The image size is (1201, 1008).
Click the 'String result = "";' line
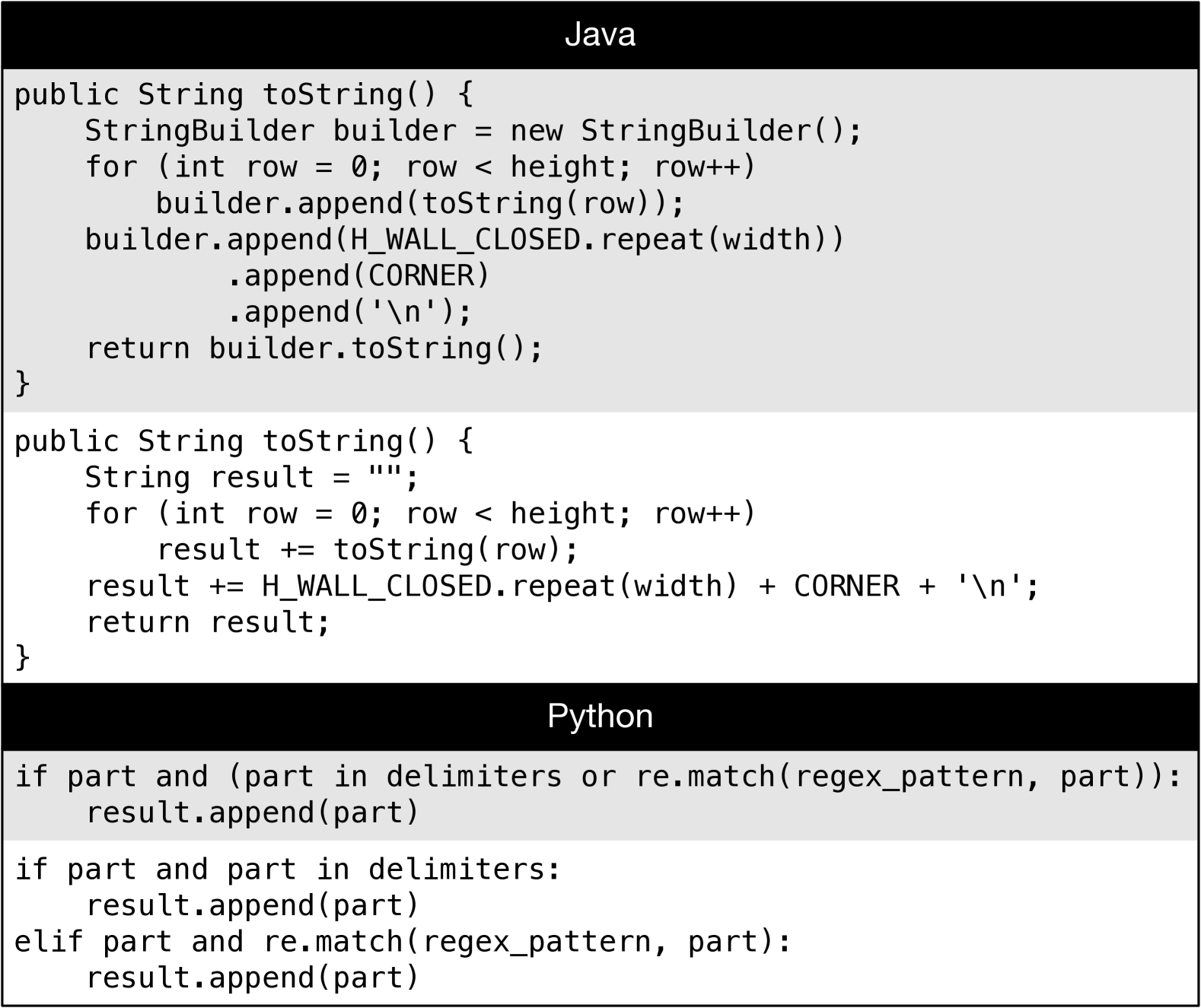click(251, 478)
